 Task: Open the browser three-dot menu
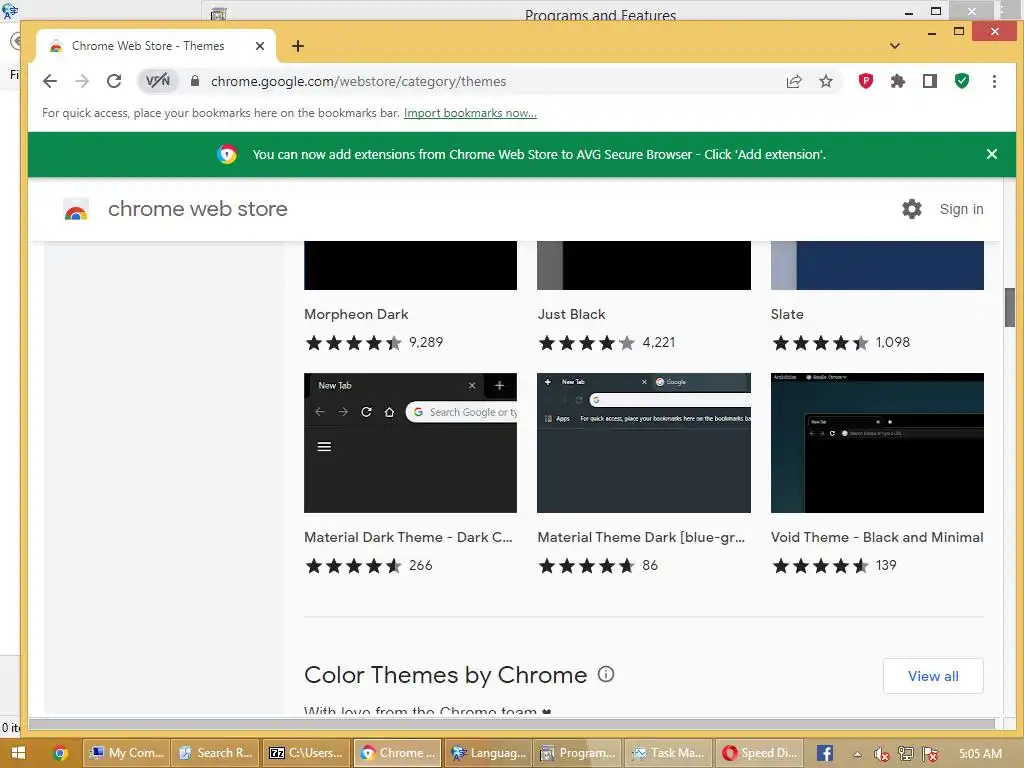pyautogui.click(x=994, y=81)
